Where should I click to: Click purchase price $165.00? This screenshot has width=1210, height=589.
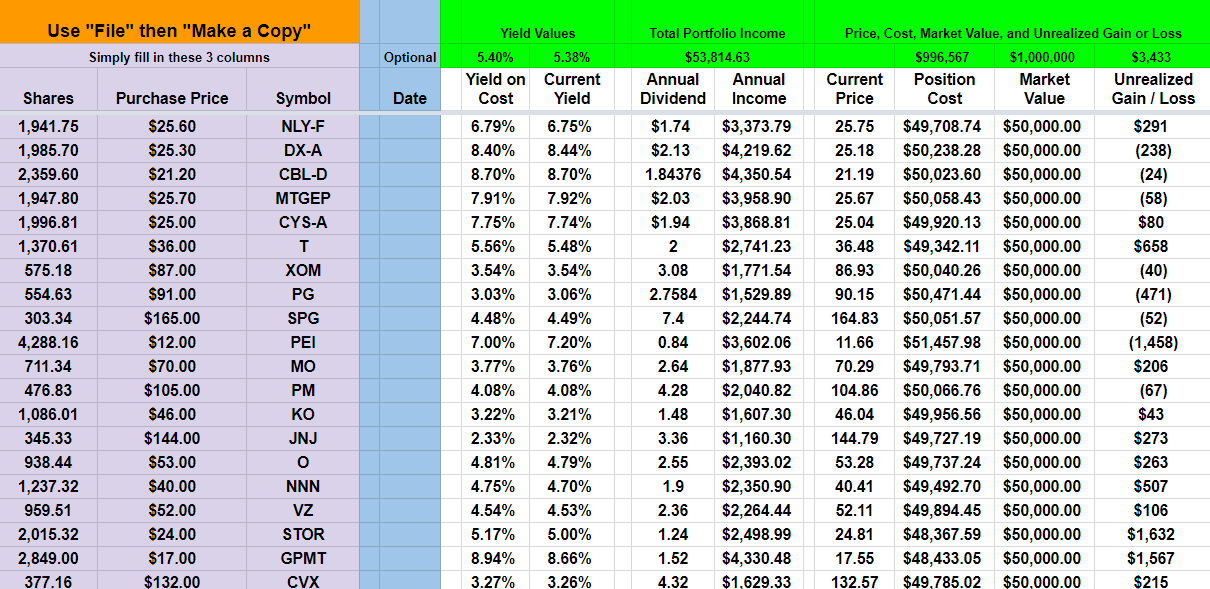point(172,318)
